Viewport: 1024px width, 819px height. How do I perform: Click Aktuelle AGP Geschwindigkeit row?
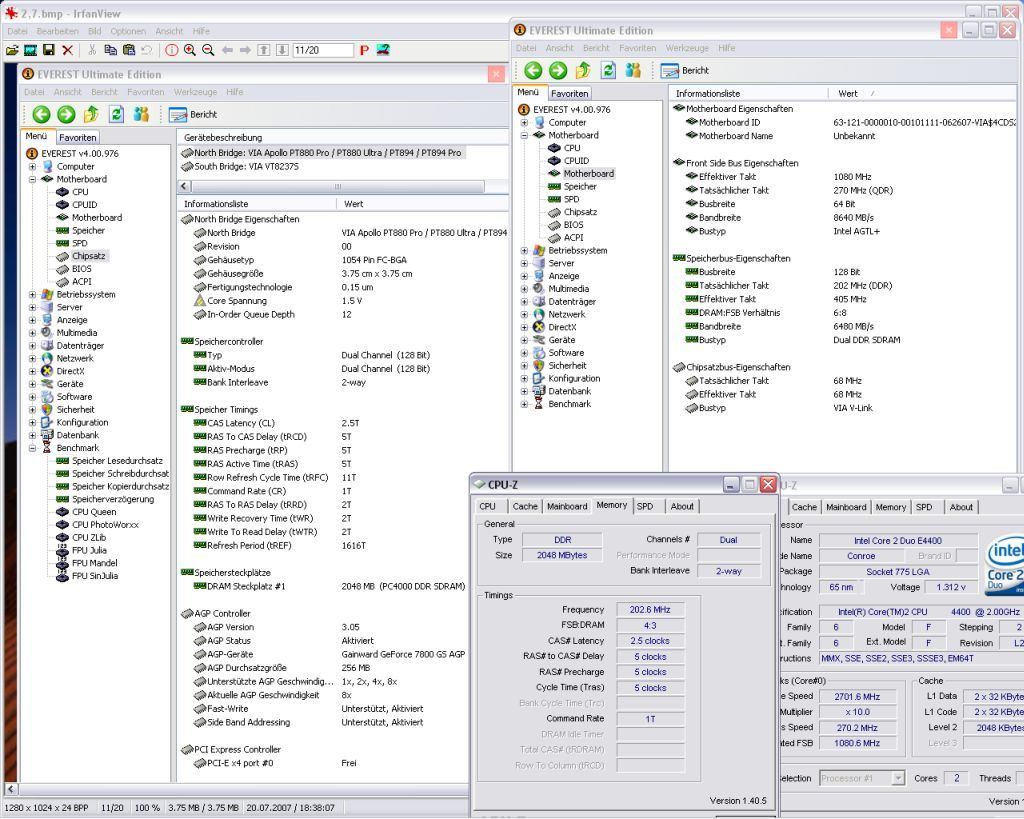click(x=272, y=695)
